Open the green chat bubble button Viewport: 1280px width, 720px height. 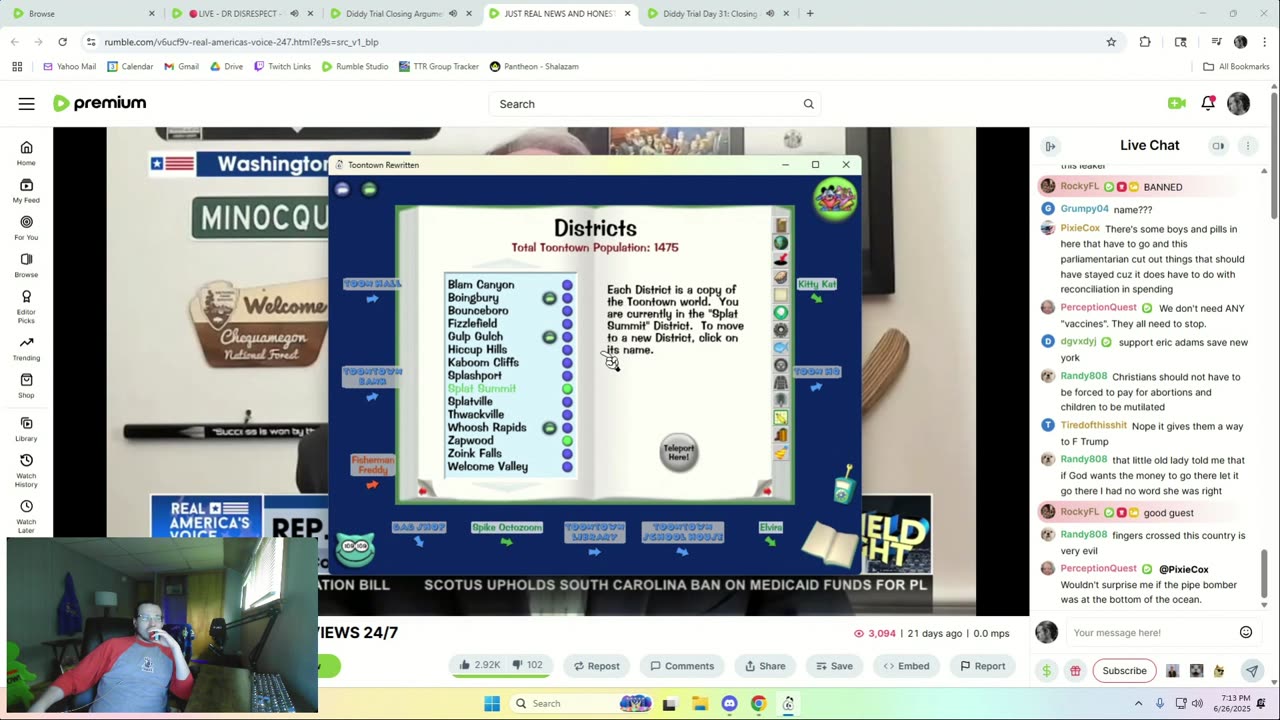click(x=369, y=189)
